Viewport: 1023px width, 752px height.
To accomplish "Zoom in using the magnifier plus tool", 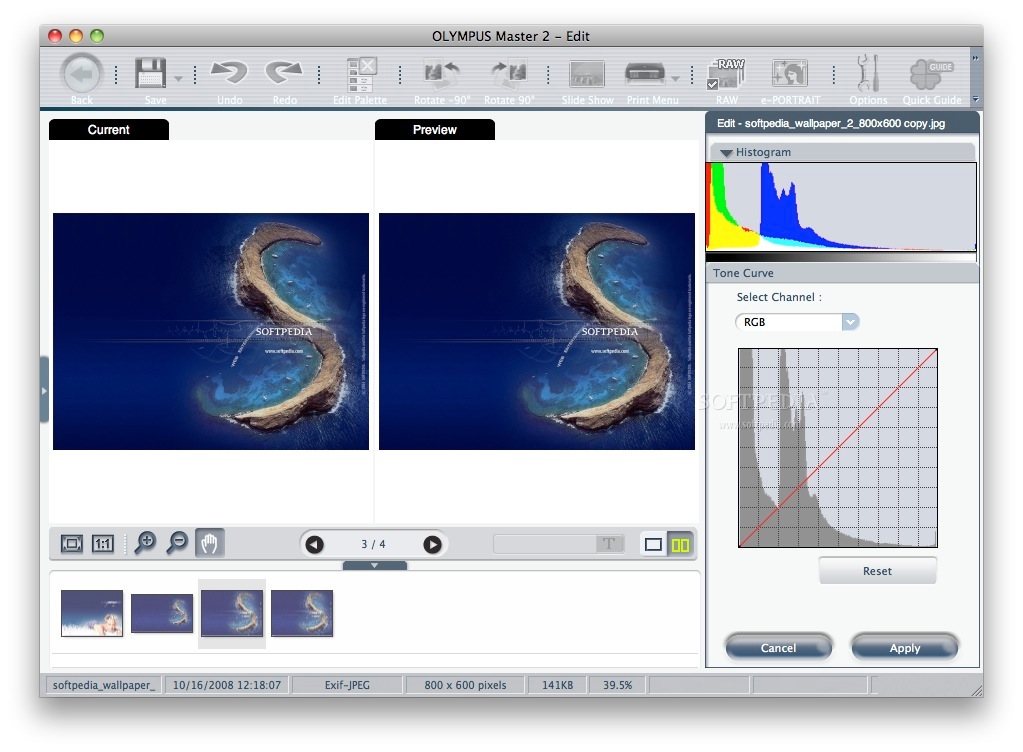I will 144,543.
